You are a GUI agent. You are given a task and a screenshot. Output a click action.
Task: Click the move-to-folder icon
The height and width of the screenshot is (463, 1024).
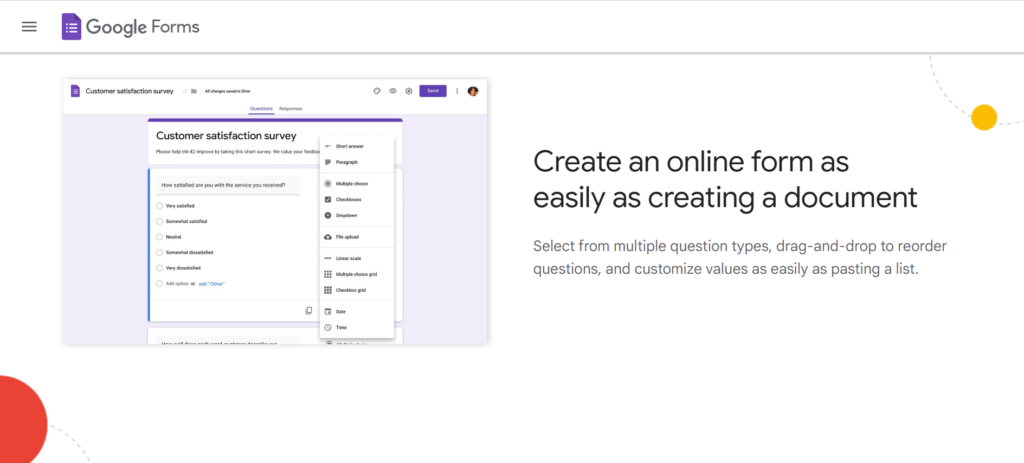(x=194, y=91)
